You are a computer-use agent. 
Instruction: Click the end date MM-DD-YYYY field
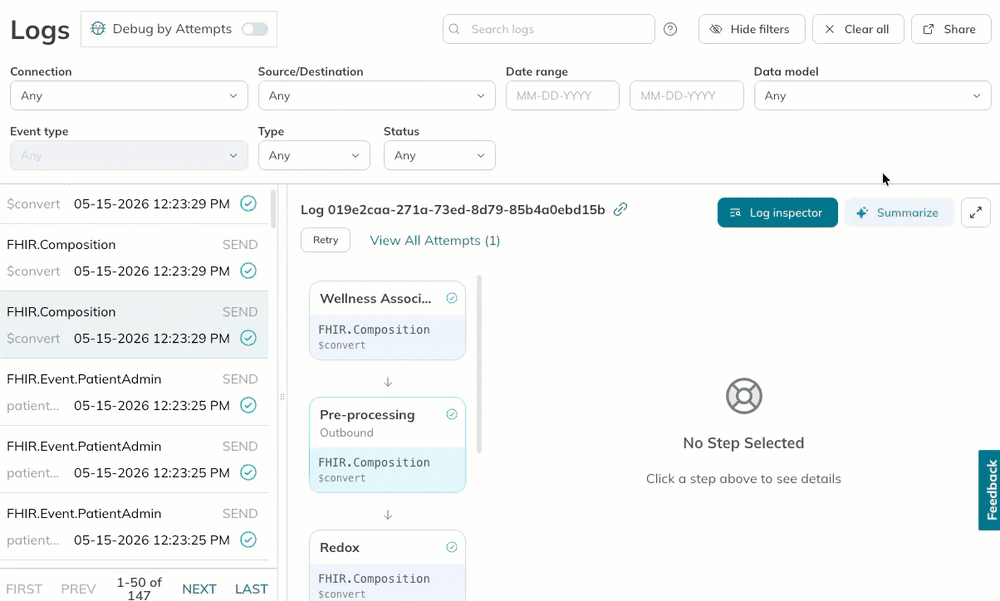pyautogui.click(x=686, y=96)
